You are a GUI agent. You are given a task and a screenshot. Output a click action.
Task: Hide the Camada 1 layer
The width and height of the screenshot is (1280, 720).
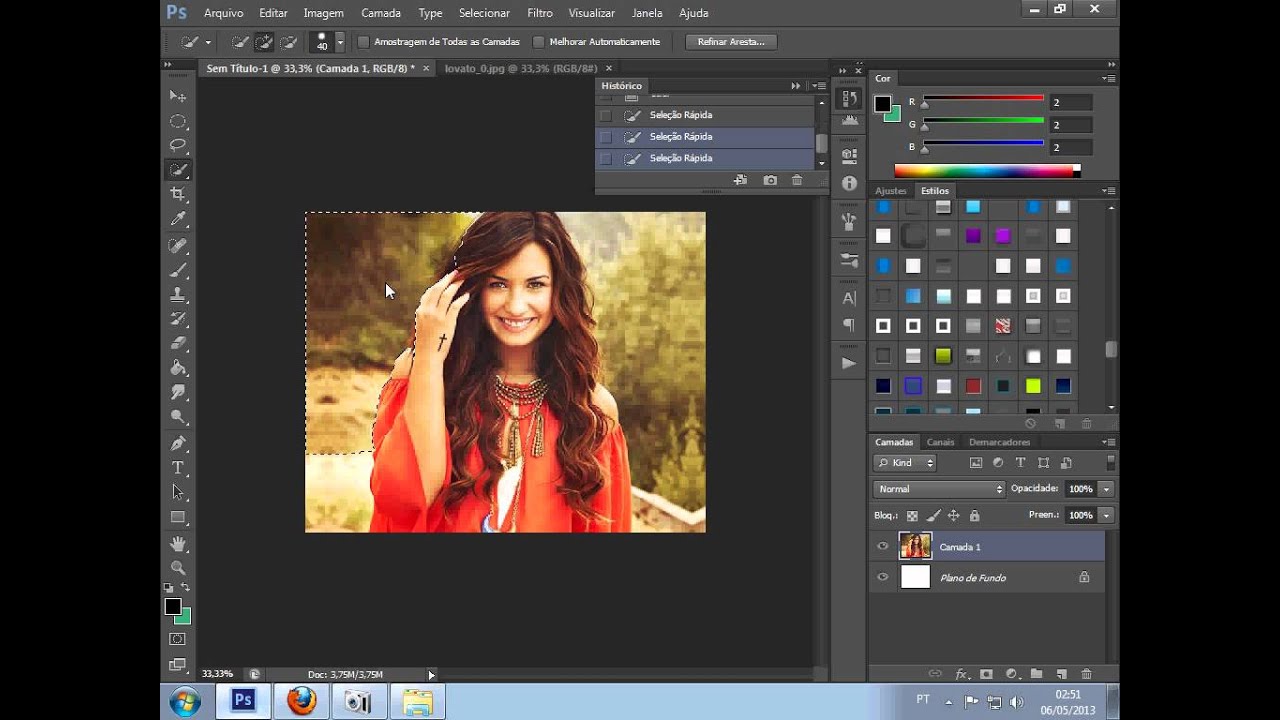coord(882,547)
